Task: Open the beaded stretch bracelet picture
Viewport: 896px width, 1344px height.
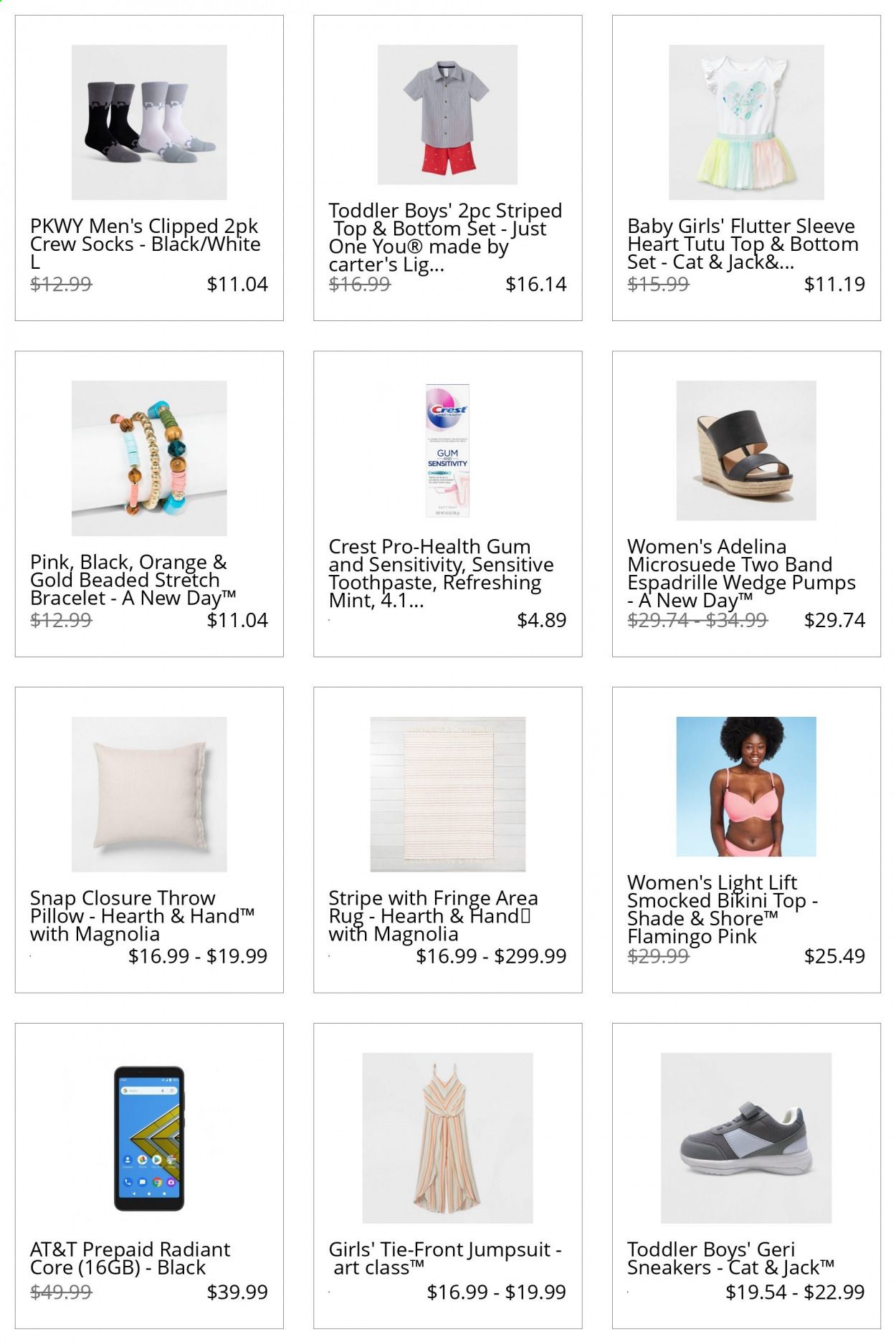Action: [149, 458]
